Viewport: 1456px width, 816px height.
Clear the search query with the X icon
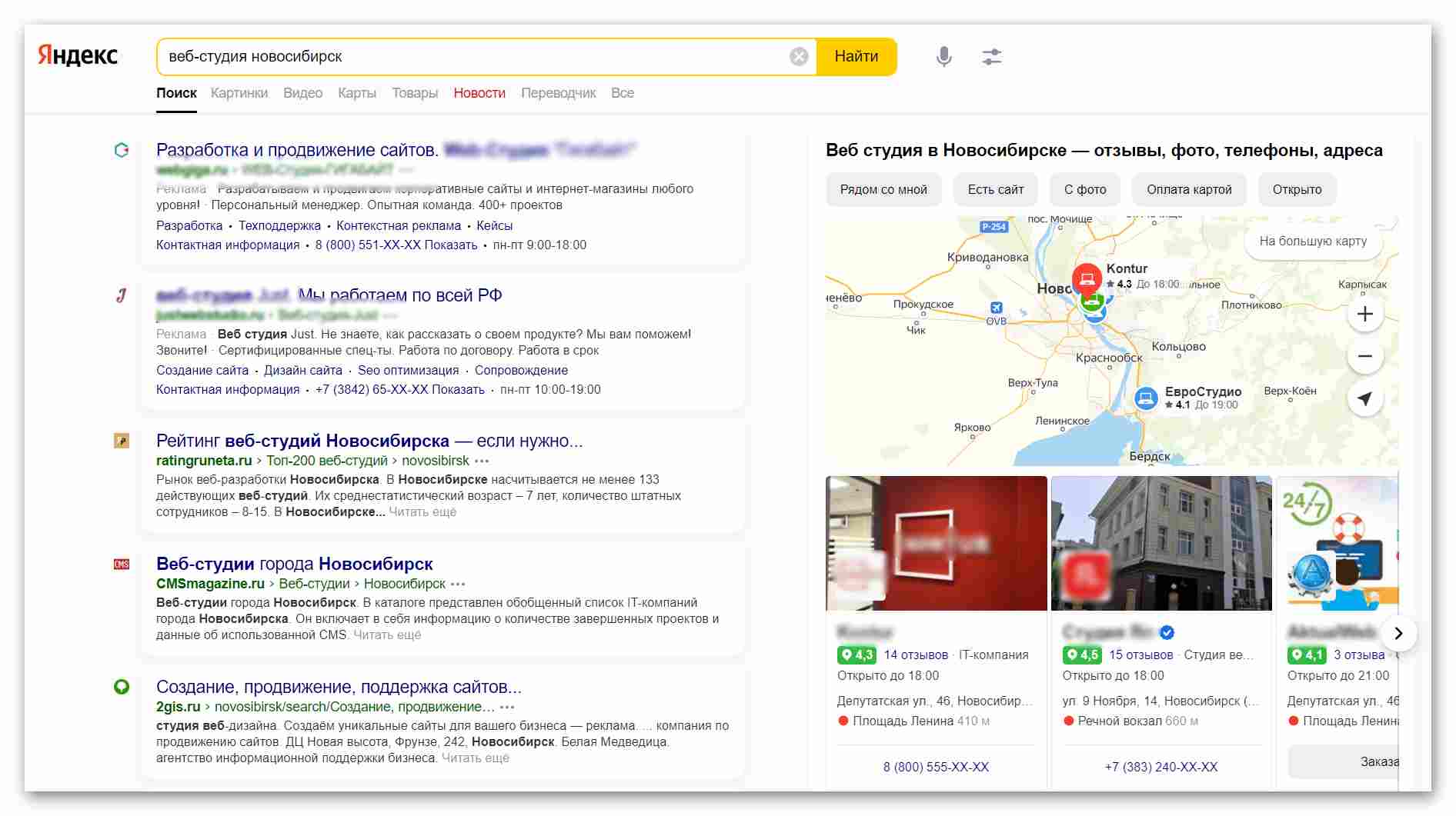click(799, 56)
